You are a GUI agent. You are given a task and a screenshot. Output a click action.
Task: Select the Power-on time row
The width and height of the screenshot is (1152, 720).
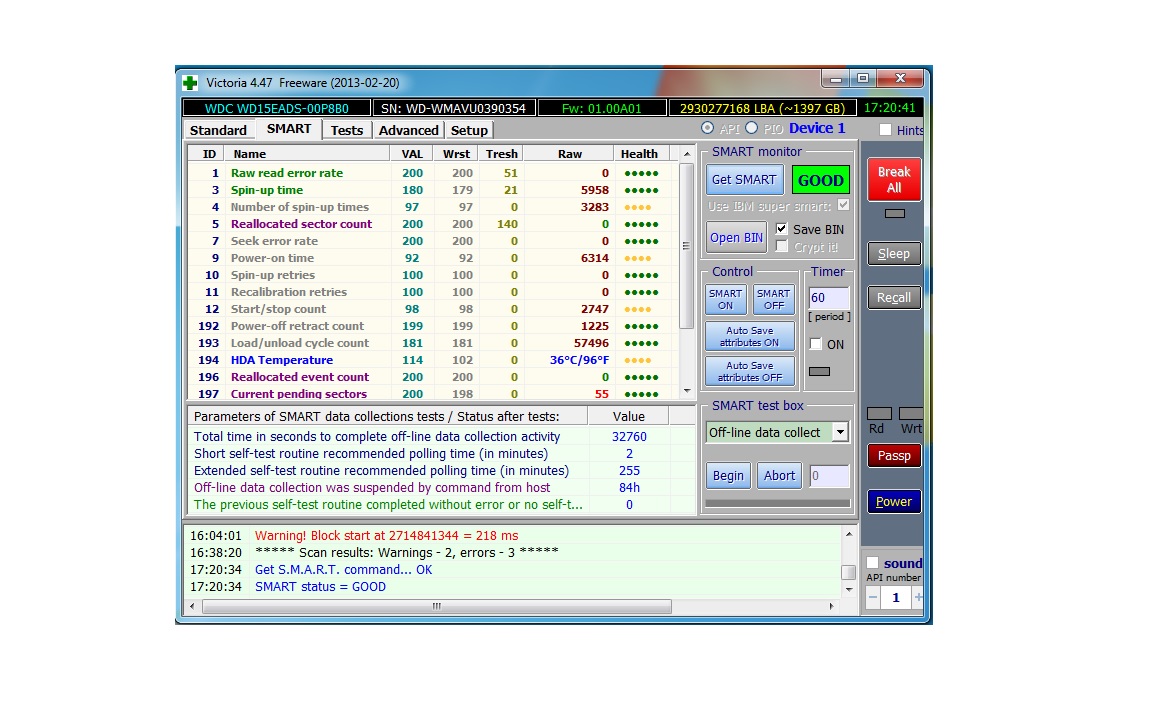coord(433,259)
